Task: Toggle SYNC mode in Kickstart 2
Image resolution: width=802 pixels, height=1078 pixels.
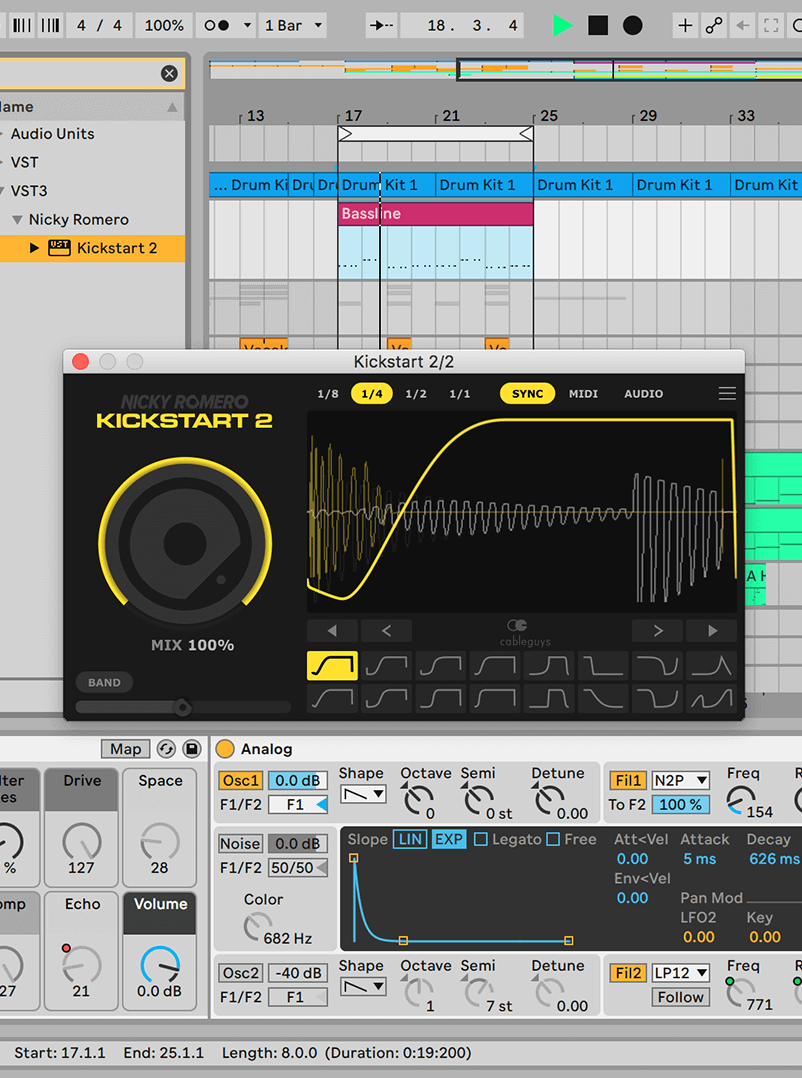Action: pyautogui.click(x=527, y=393)
